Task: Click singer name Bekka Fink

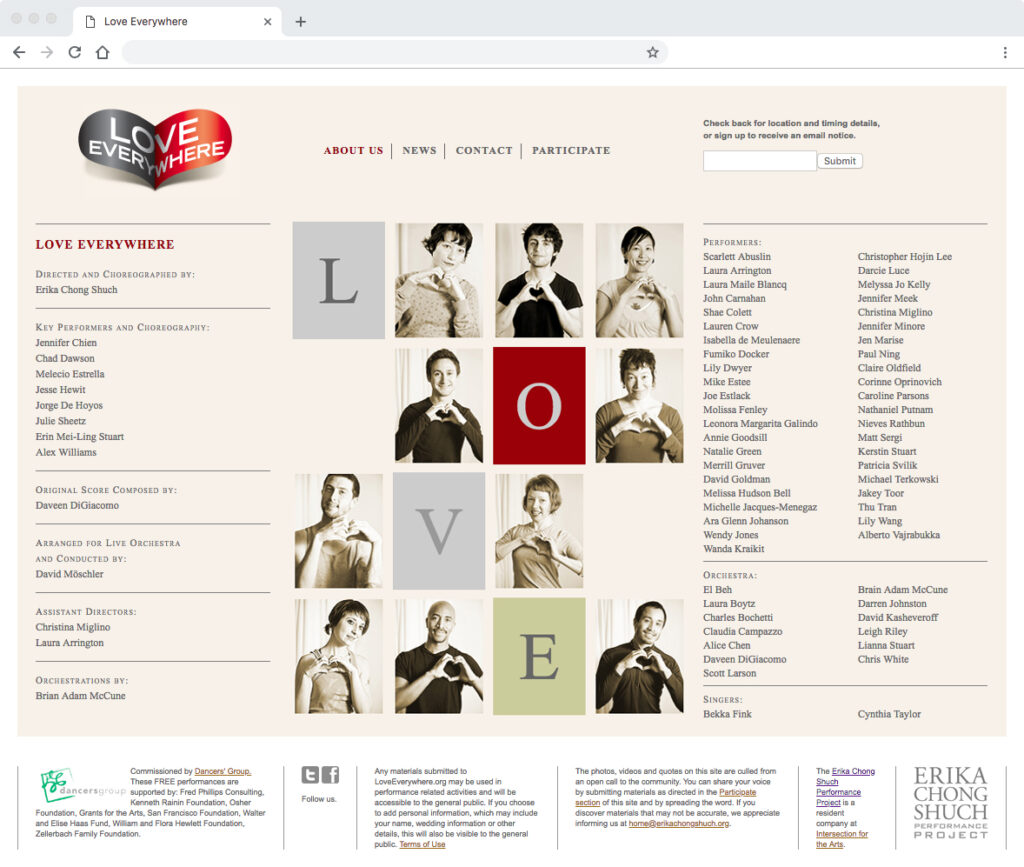Action: [x=727, y=714]
